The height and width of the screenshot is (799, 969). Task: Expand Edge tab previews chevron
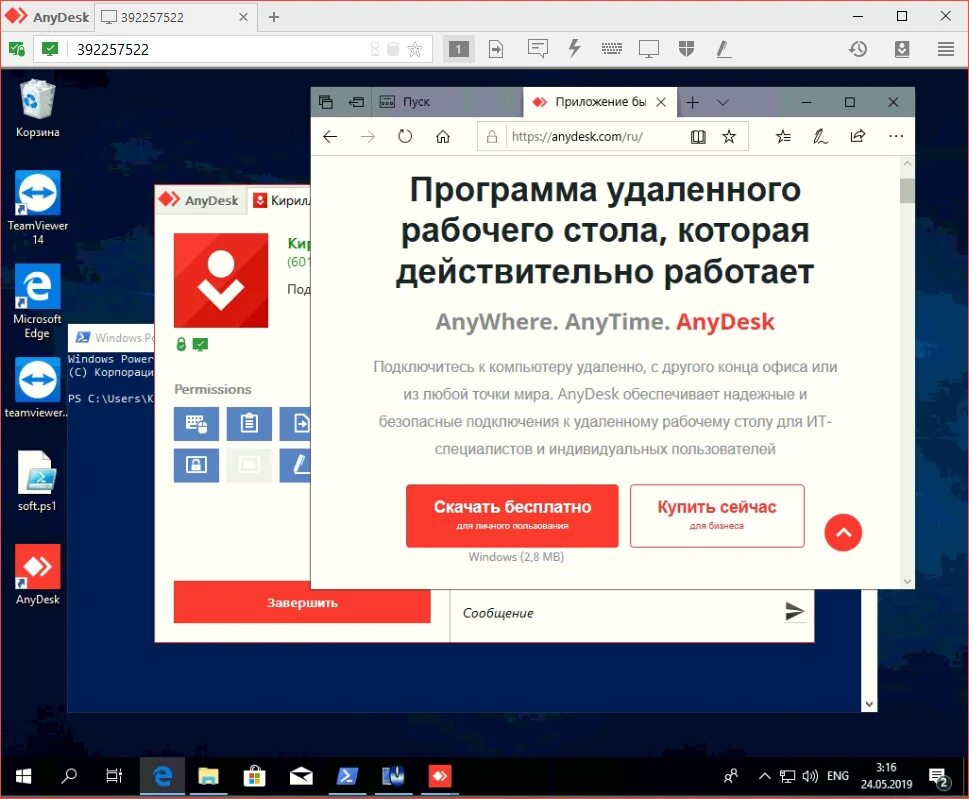(722, 102)
